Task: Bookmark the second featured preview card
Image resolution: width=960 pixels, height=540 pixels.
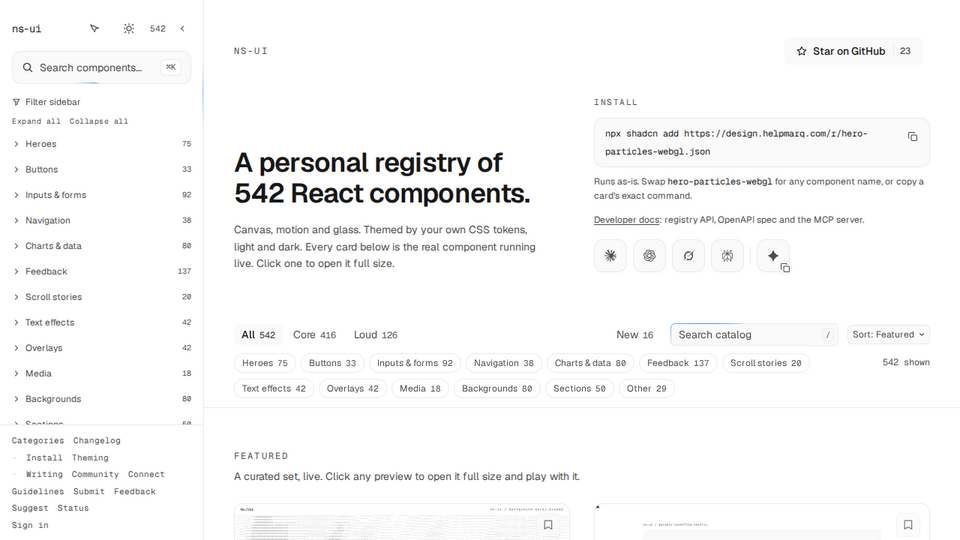Action: pyautogui.click(x=908, y=525)
